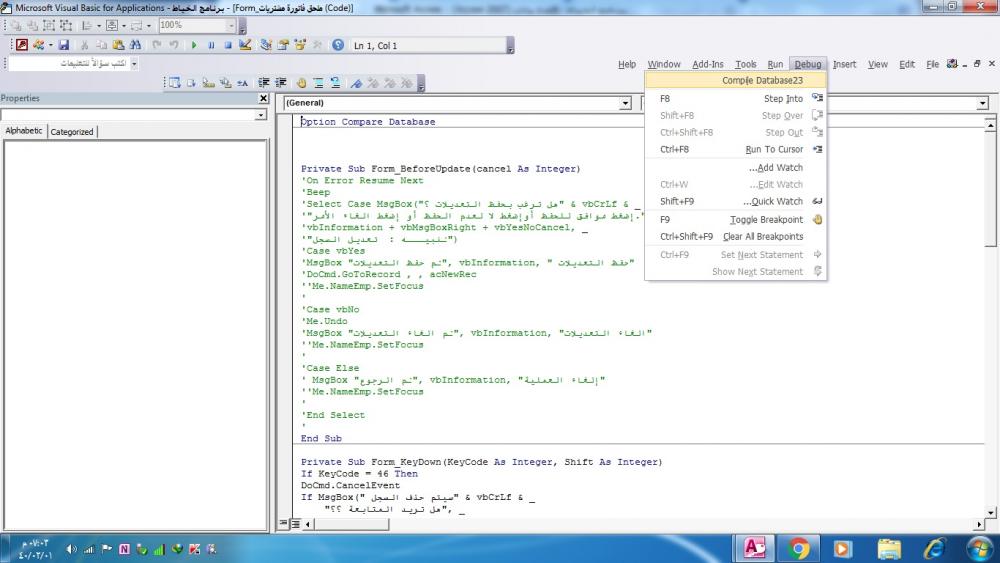Screen dimensions: 1000x563
Task: Choose Compile Database23 from Debug menu
Action: click(x=736, y=80)
